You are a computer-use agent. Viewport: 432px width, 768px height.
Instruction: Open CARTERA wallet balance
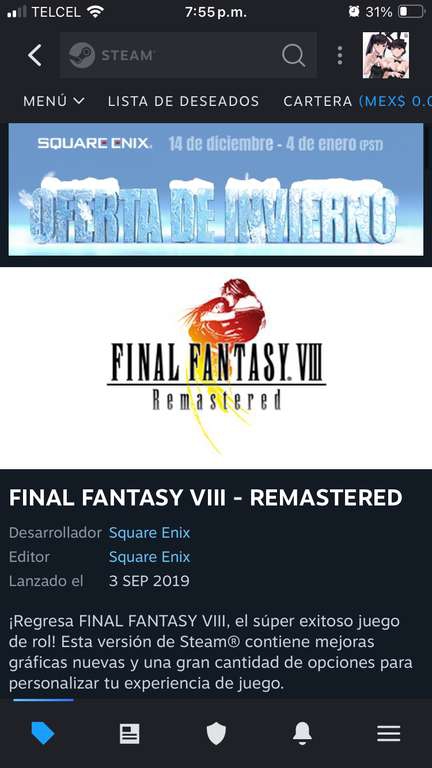[x=358, y=101]
